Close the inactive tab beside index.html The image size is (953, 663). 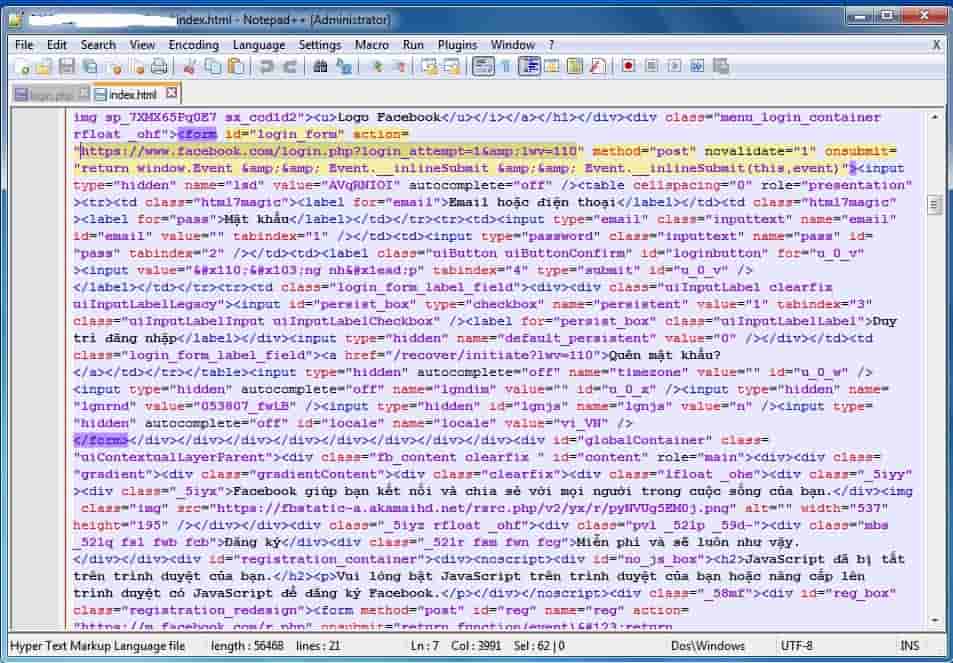point(84,93)
